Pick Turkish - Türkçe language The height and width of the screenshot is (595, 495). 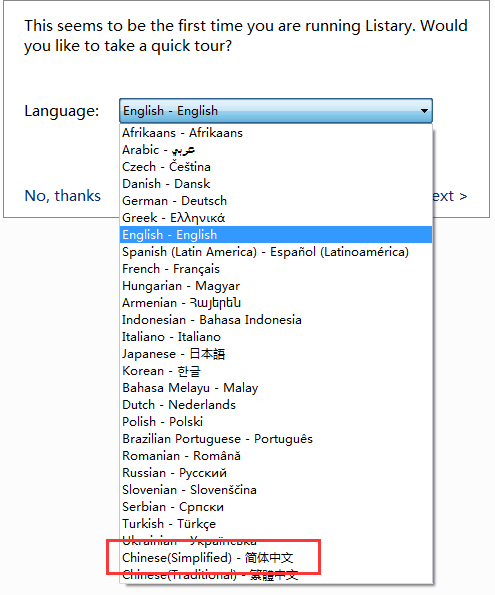pyautogui.click(x=276, y=524)
